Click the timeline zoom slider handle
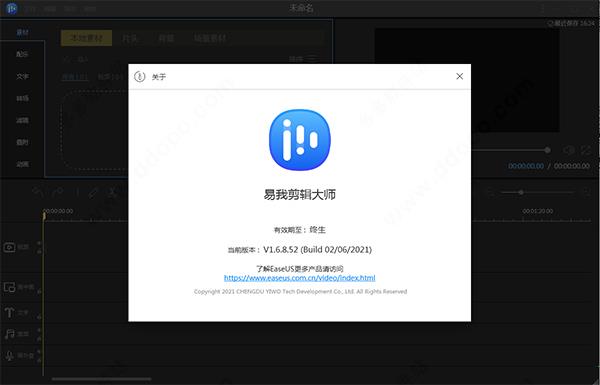This screenshot has height=385, width=600. (x=521, y=192)
